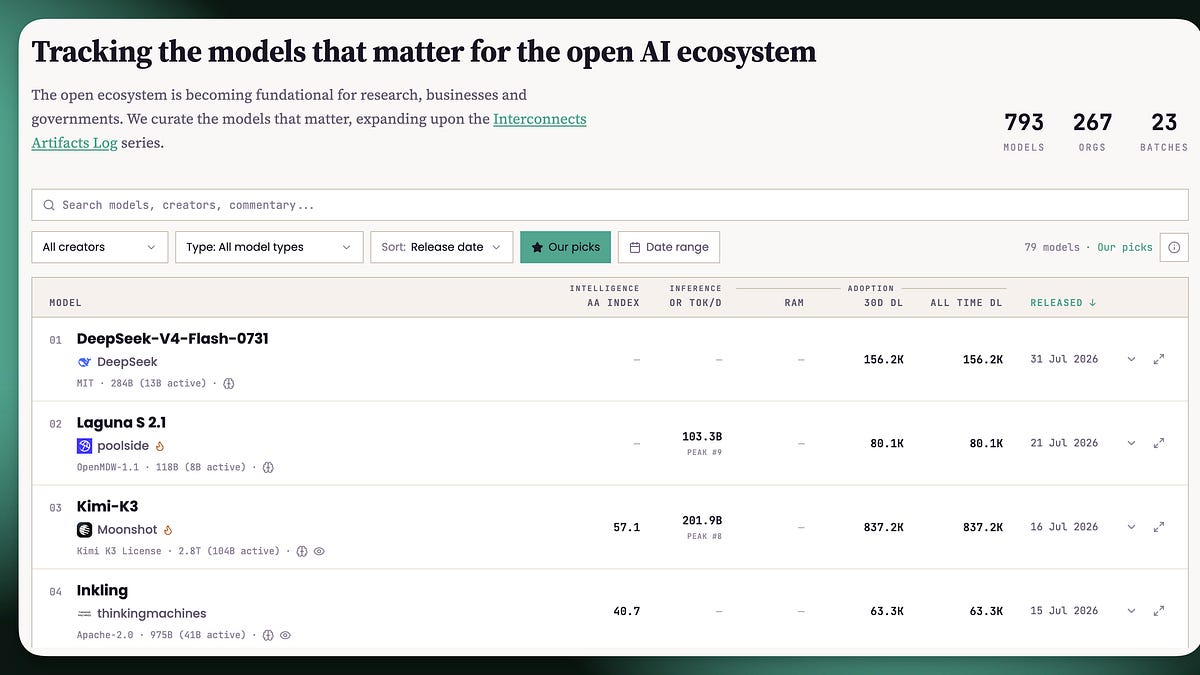Open the Laguna S 2.1 model title
The height and width of the screenshot is (675, 1200).
(121, 423)
